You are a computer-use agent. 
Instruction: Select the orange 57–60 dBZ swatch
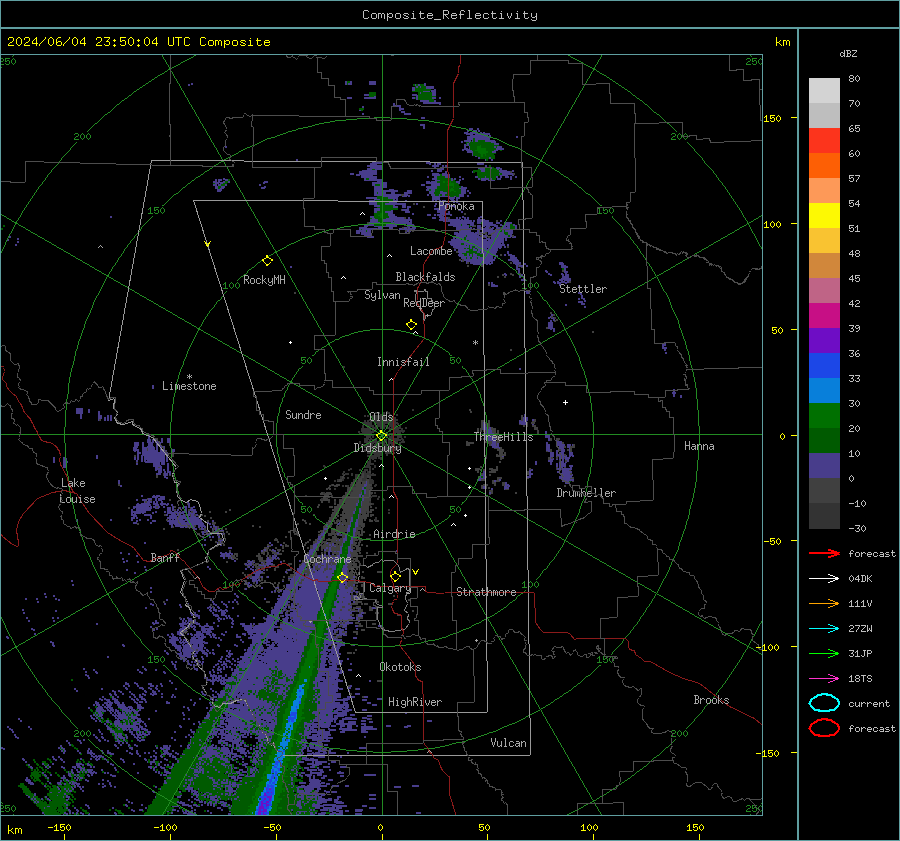click(824, 166)
